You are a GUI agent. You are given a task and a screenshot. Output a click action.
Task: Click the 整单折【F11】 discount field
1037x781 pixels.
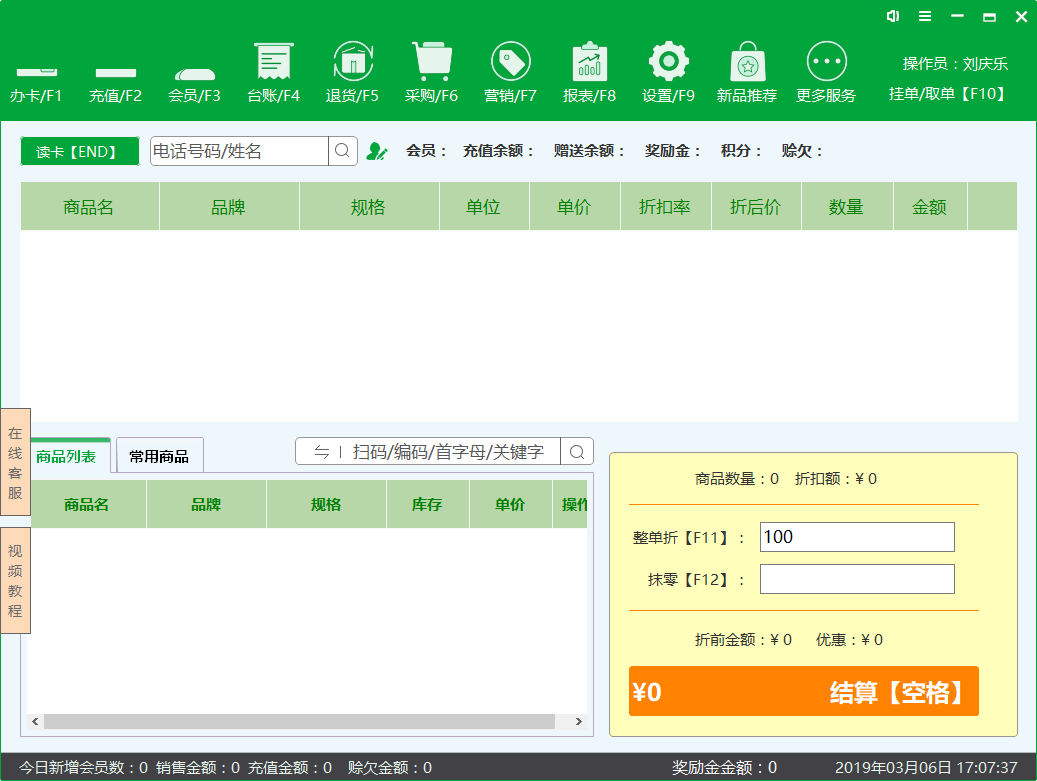click(x=856, y=537)
